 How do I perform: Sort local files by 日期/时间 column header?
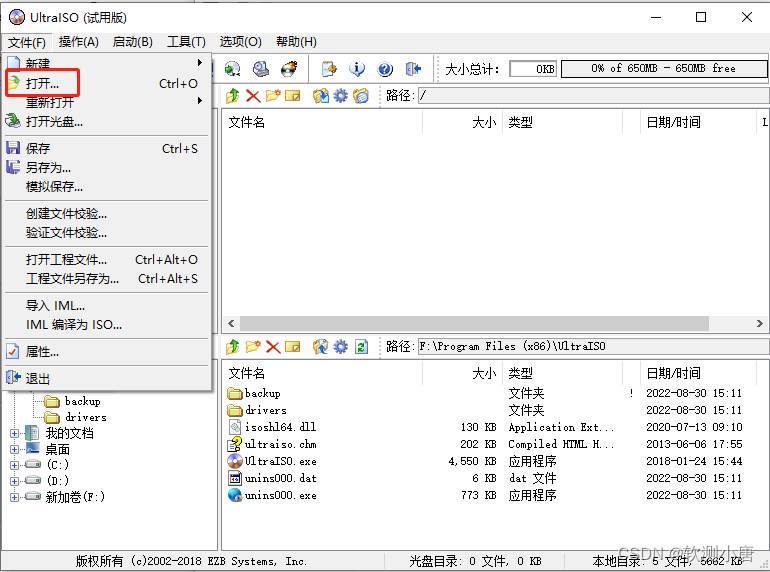(698, 373)
